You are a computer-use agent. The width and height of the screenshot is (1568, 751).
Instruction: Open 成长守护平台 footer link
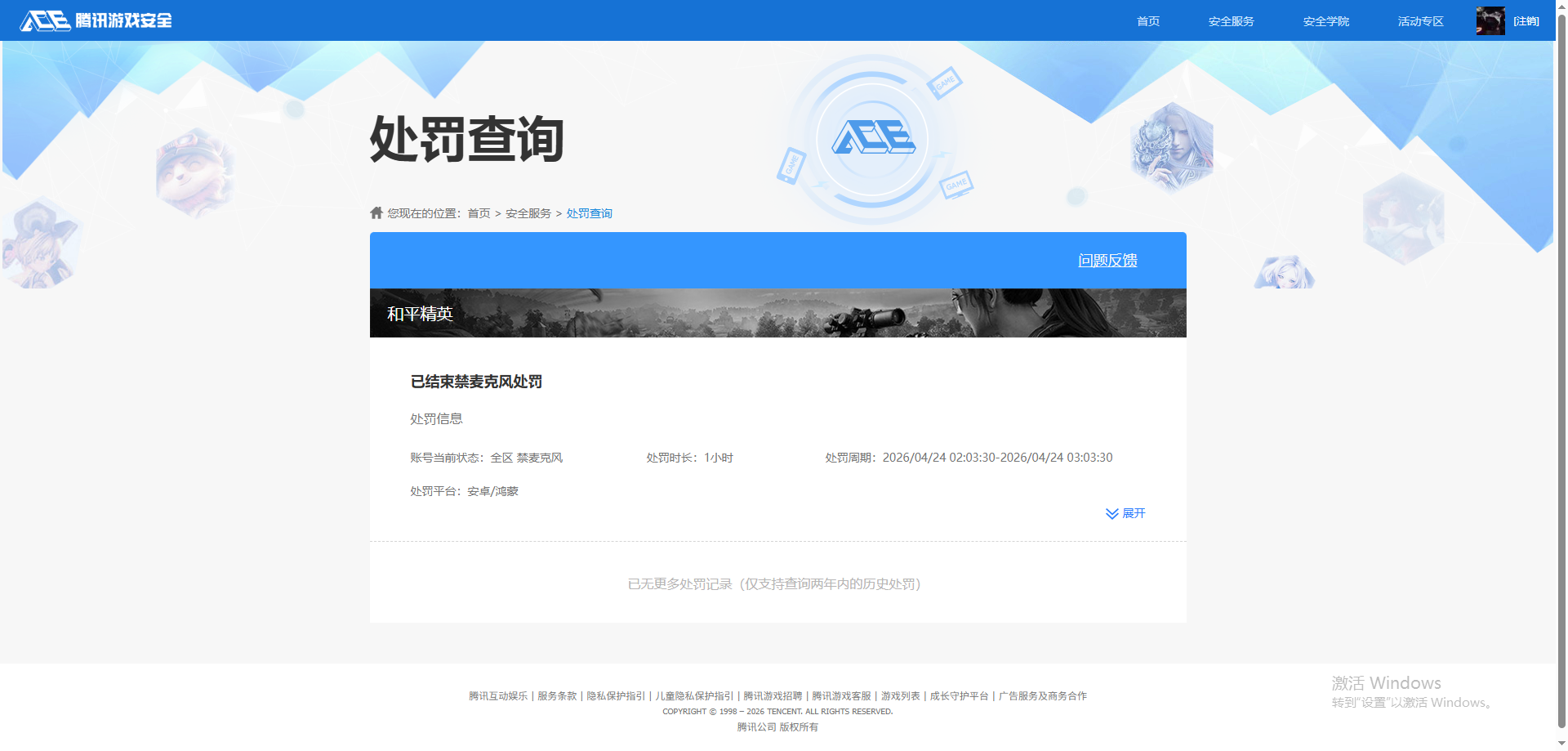point(959,696)
